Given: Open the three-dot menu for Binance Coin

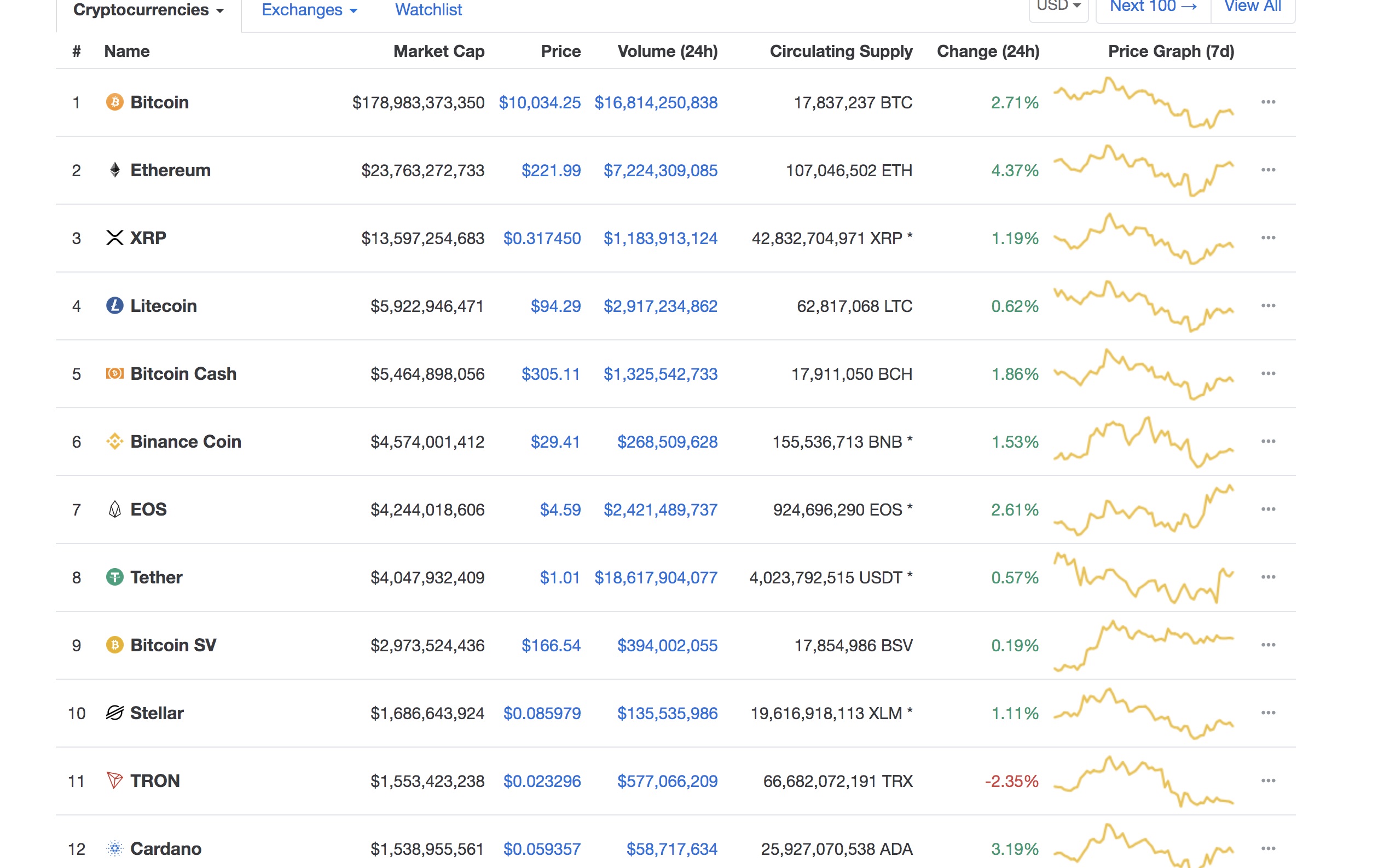Looking at the screenshot, I should coord(1268,442).
